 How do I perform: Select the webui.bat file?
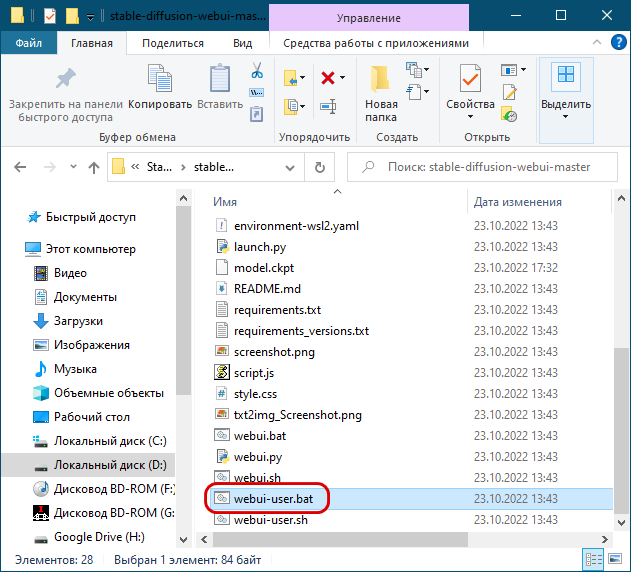click(260, 436)
